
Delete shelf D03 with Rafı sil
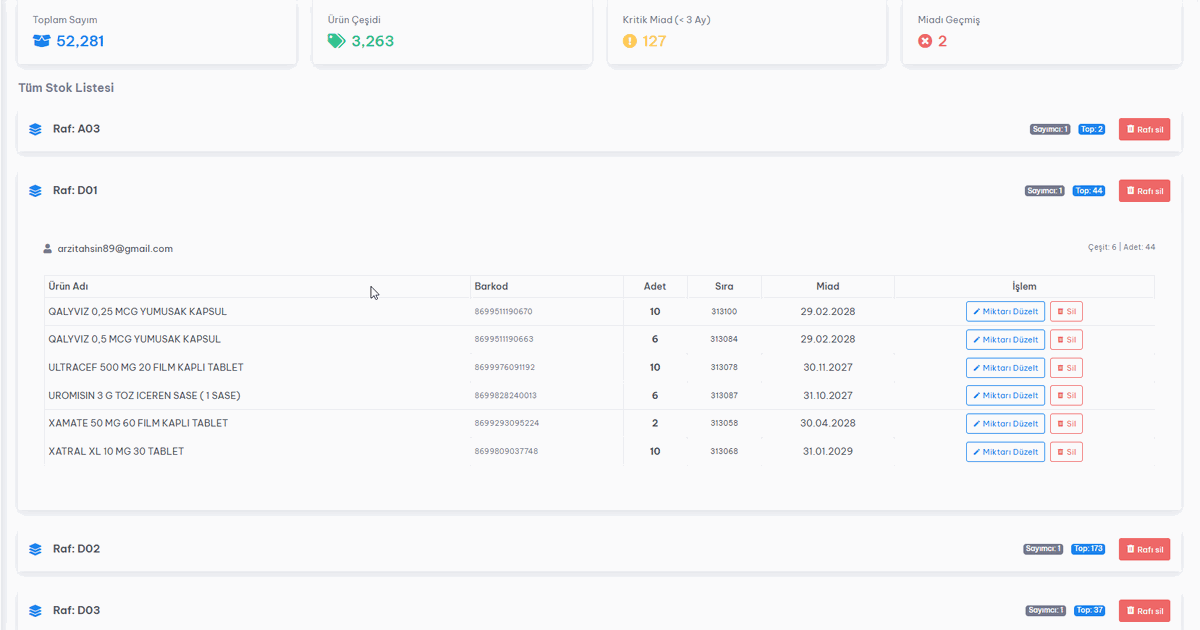(1144, 610)
